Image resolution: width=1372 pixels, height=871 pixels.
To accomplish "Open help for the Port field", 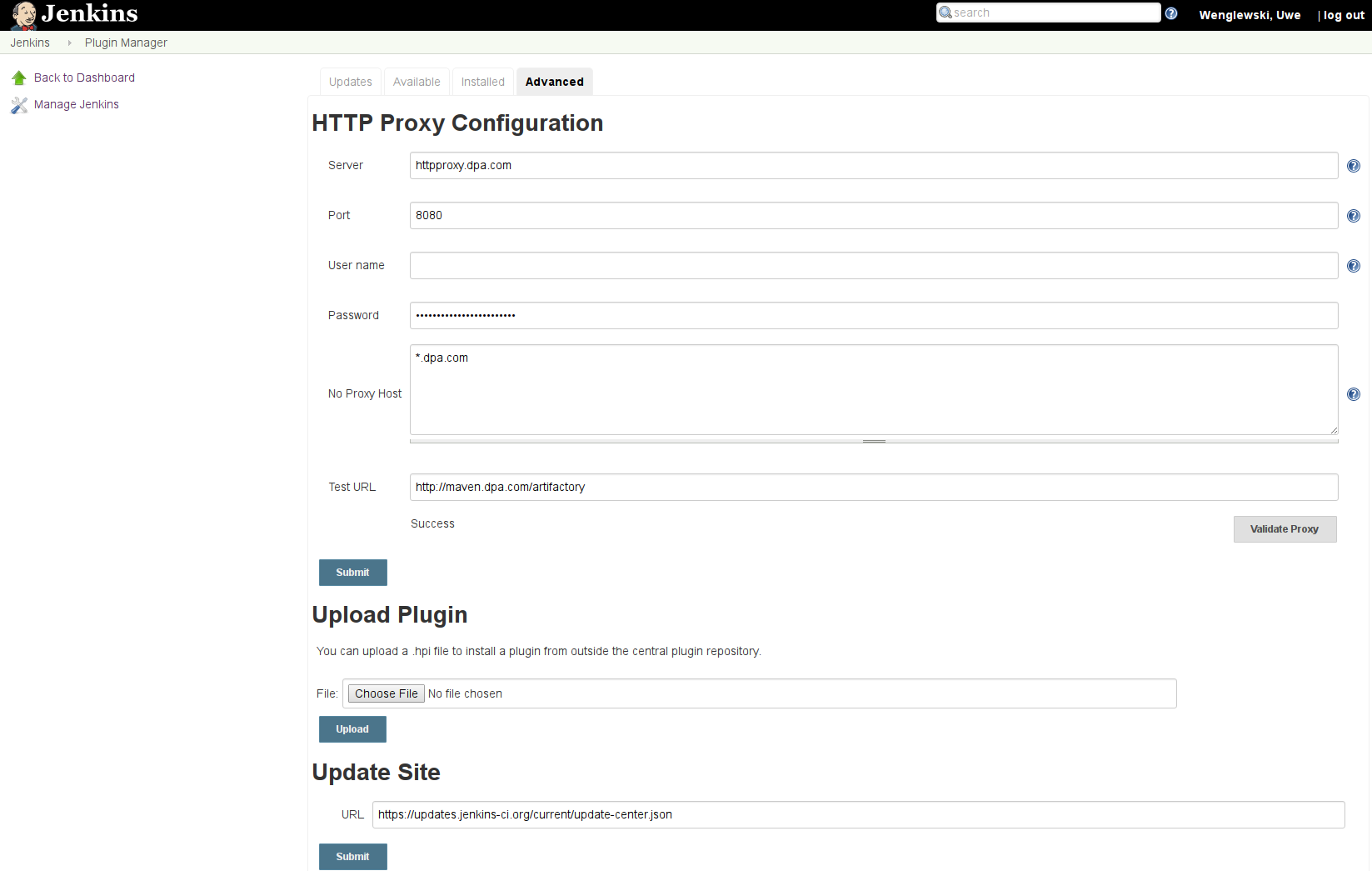I will [1354, 216].
